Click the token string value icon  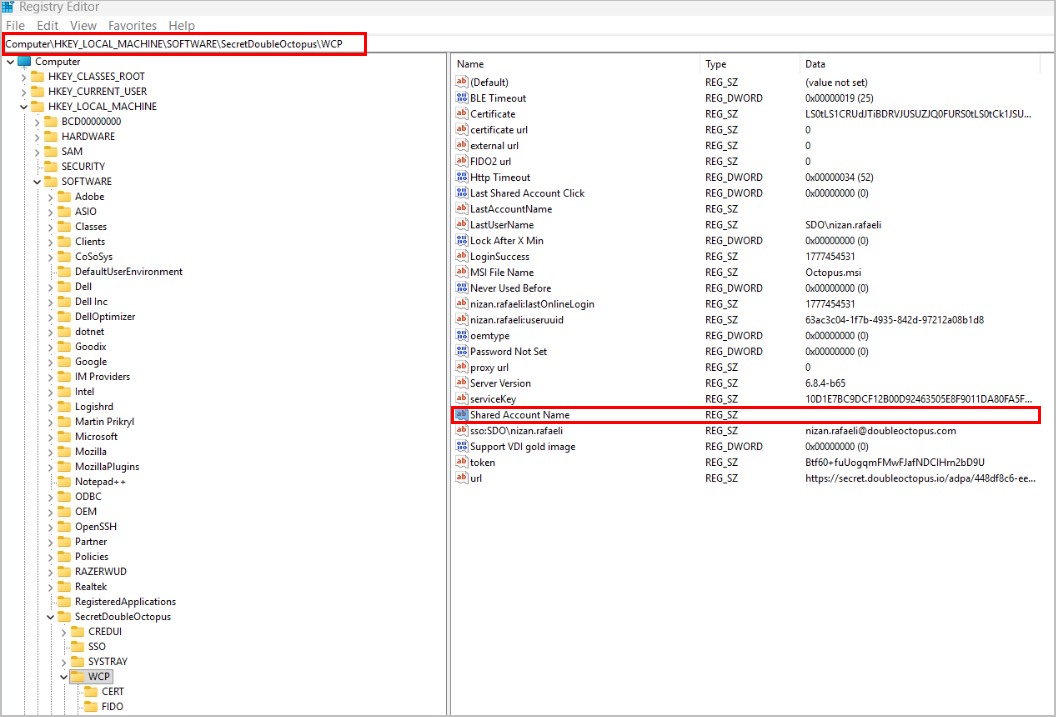461,462
